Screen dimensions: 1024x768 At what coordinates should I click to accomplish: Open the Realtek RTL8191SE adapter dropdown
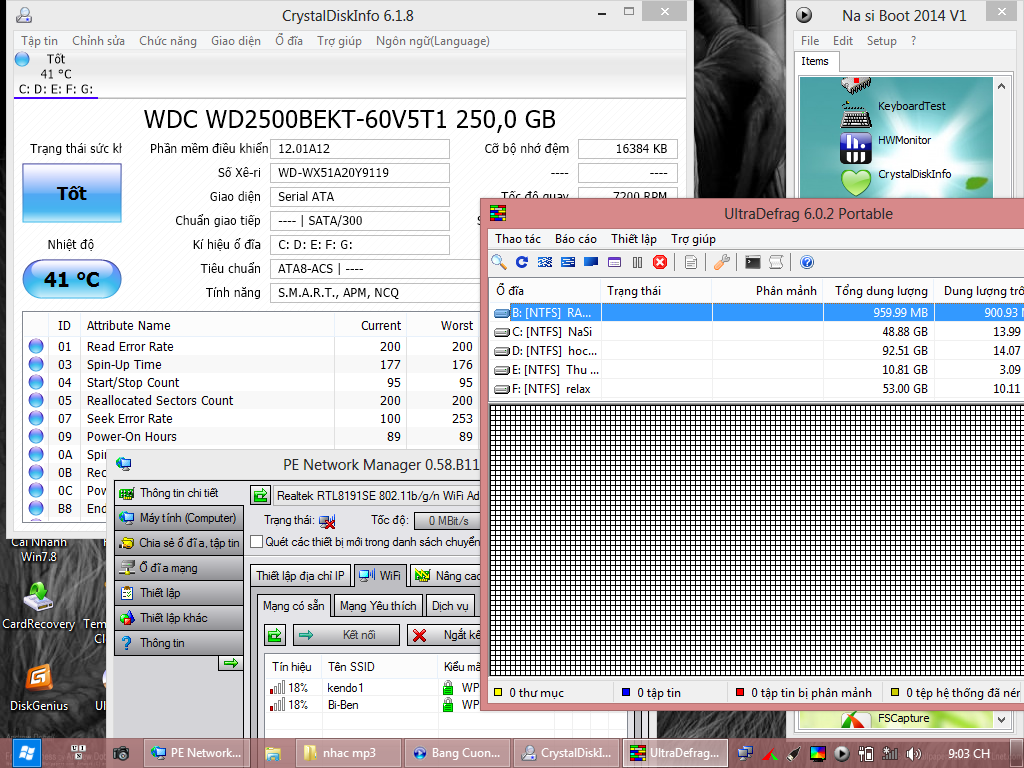377,496
